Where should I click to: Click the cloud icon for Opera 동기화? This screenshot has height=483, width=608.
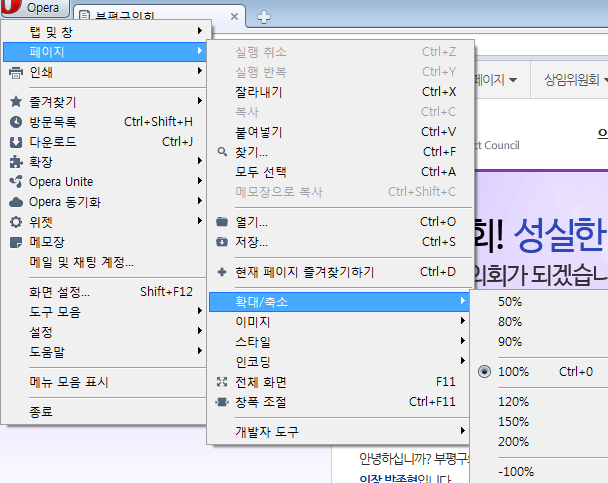click(16, 202)
